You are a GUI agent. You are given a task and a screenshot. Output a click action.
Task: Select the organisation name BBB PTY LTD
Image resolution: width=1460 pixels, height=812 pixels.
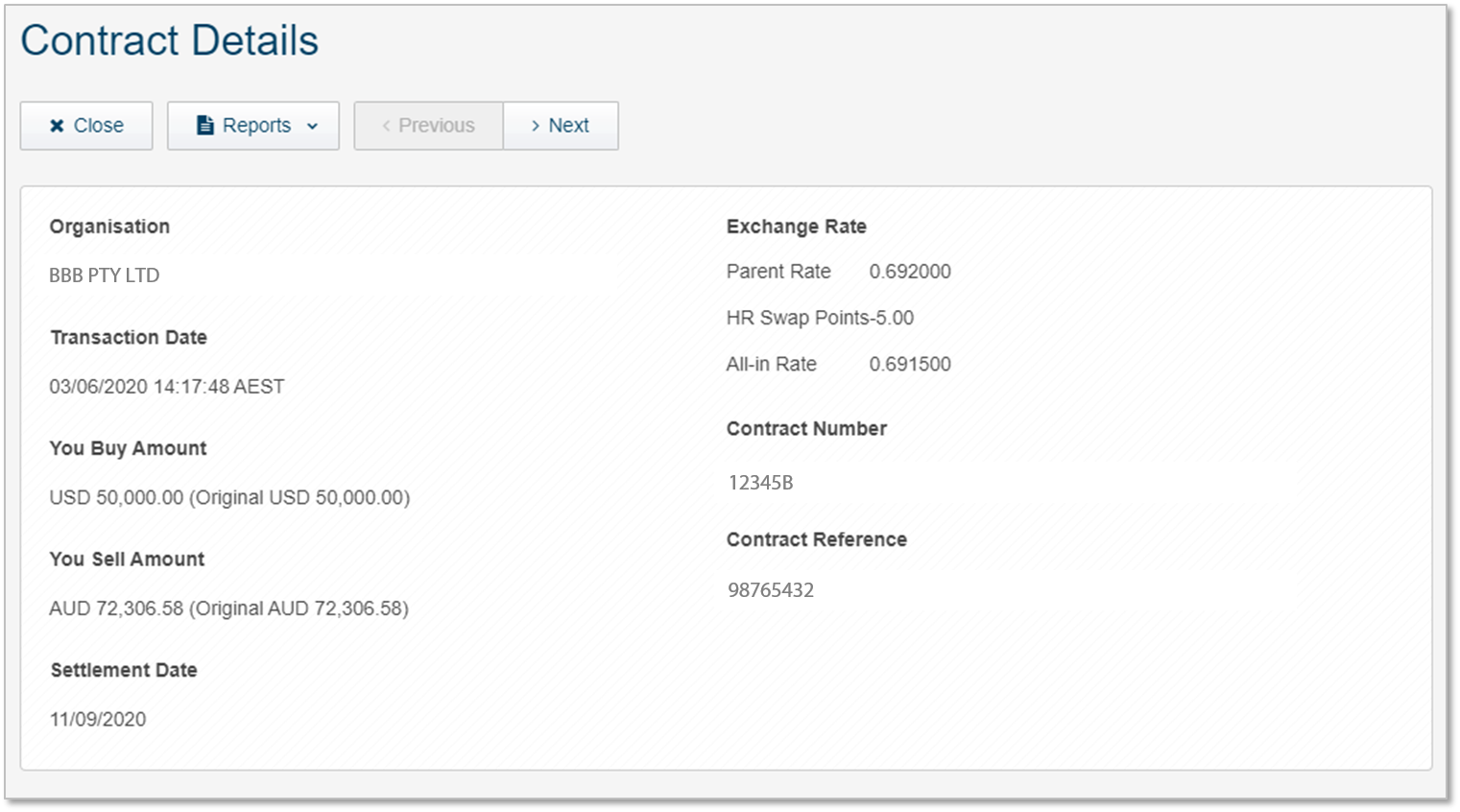(105, 275)
